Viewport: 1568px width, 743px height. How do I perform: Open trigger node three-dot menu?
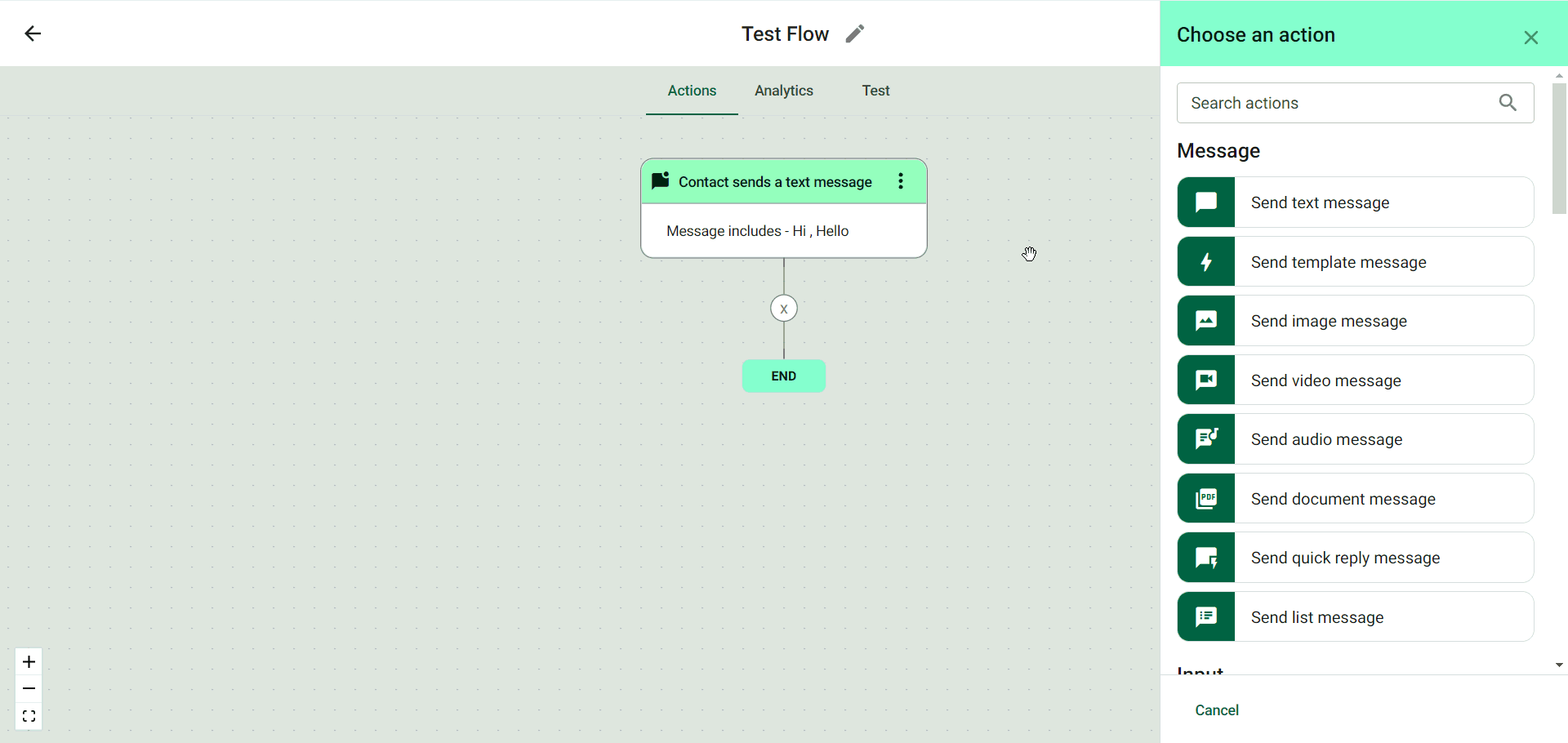(901, 181)
